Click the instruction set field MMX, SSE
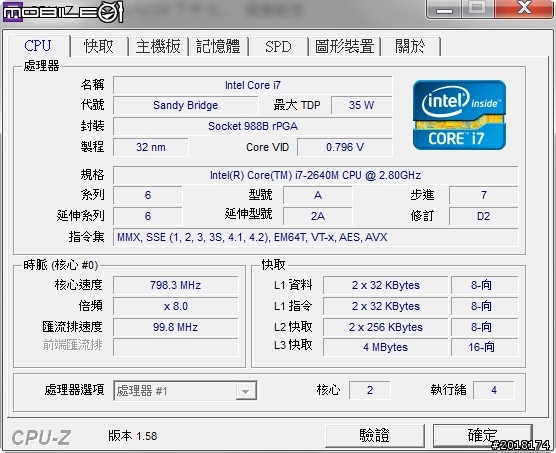The width and height of the screenshot is (556, 453). pos(315,237)
